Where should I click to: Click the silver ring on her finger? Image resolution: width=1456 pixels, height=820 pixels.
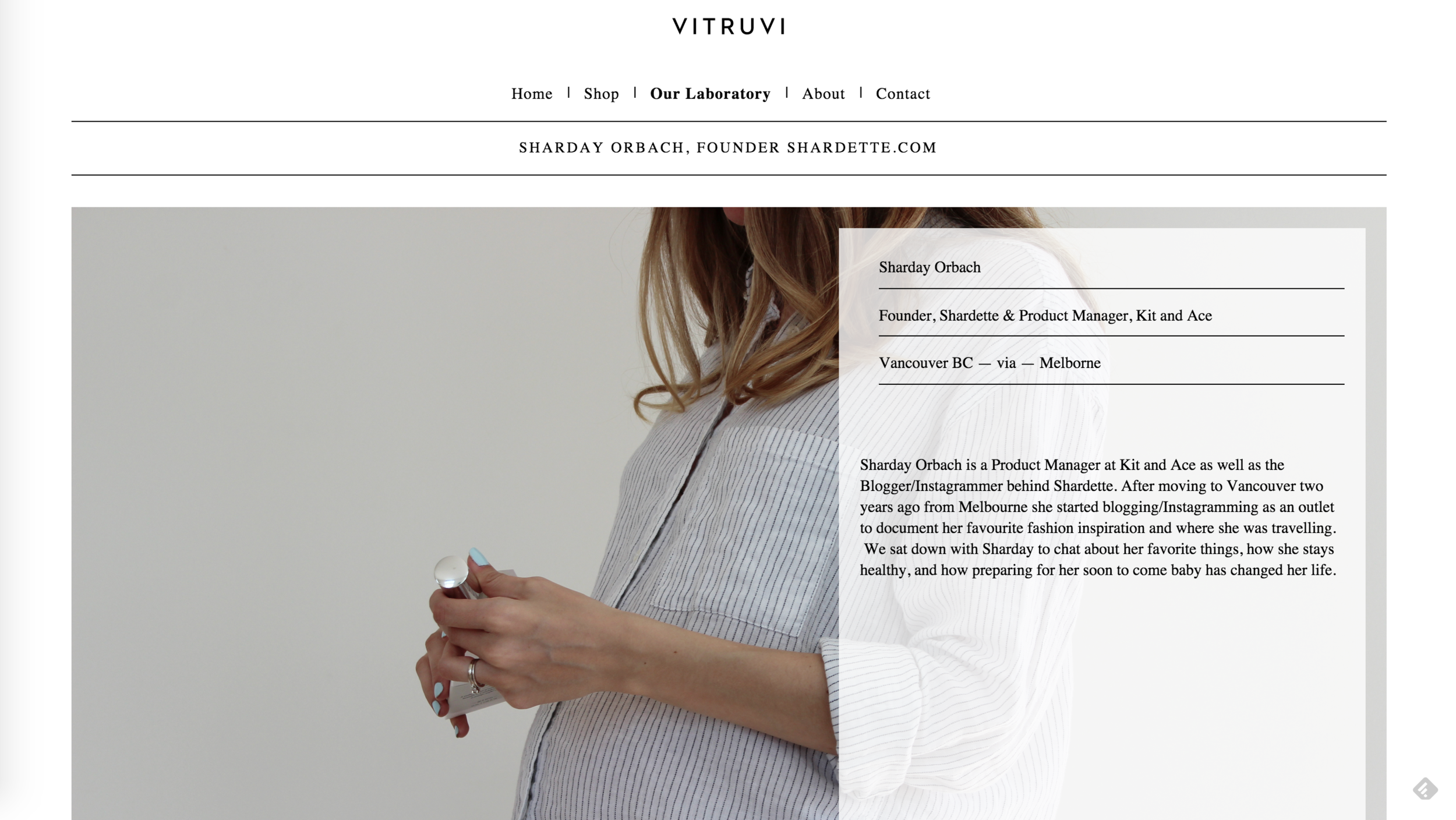pos(473,676)
